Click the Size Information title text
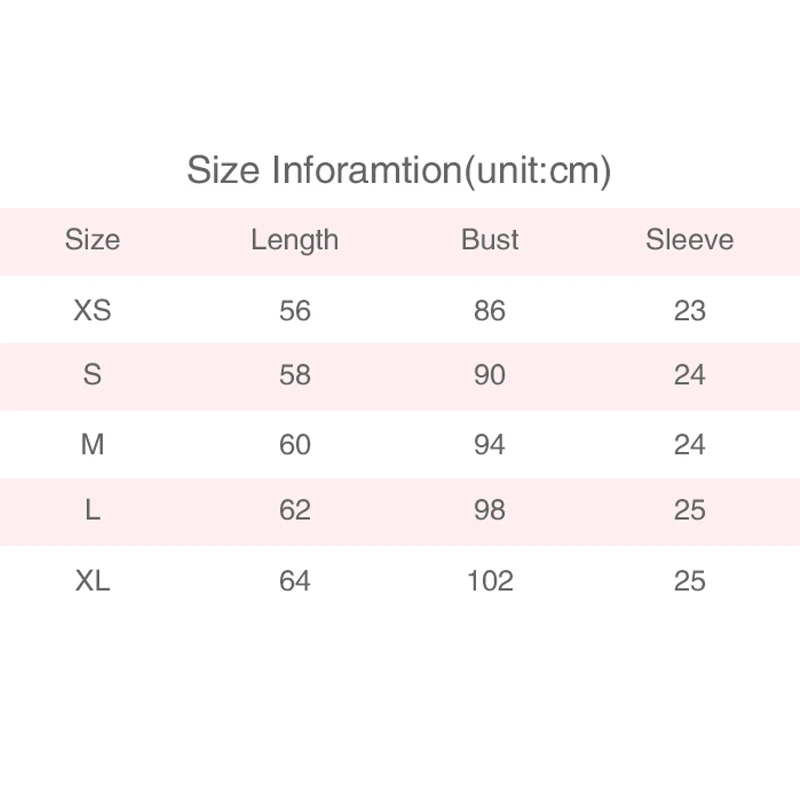Image resolution: width=800 pixels, height=800 pixels. (399, 170)
